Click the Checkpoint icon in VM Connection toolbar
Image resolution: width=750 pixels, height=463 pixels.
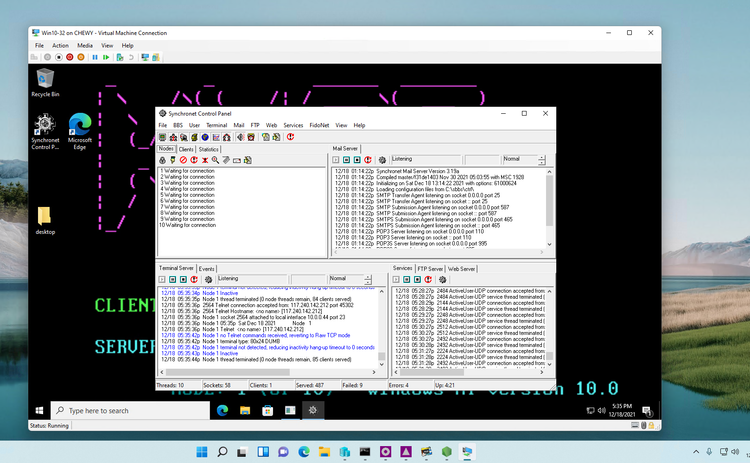pos(120,57)
